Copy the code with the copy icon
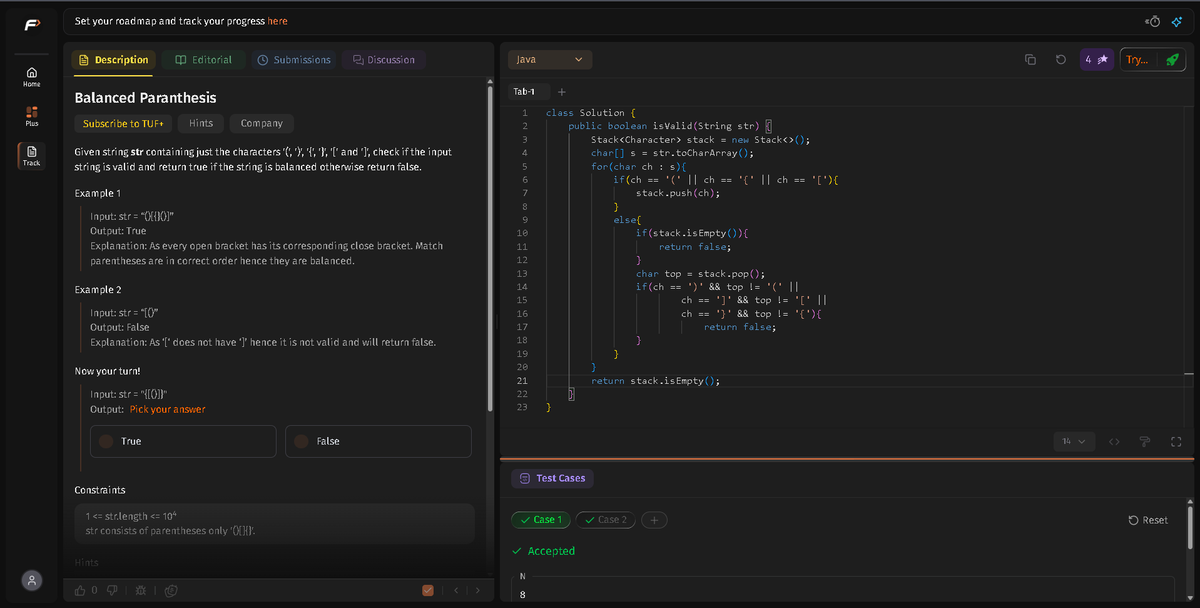The width and height of the screenshot is (1200, 608). point(1030,60)
